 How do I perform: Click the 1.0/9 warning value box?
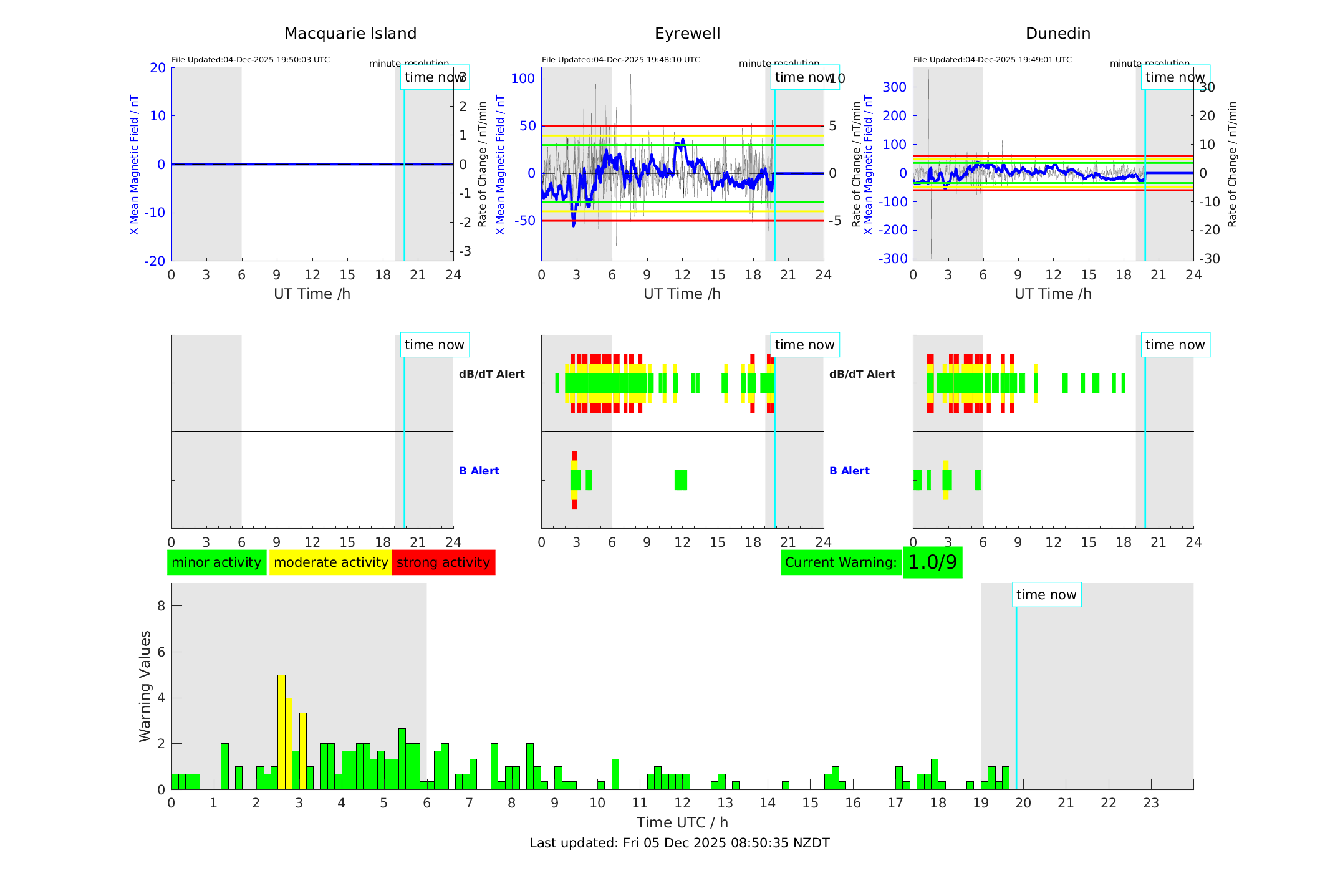tap(932, 562)
